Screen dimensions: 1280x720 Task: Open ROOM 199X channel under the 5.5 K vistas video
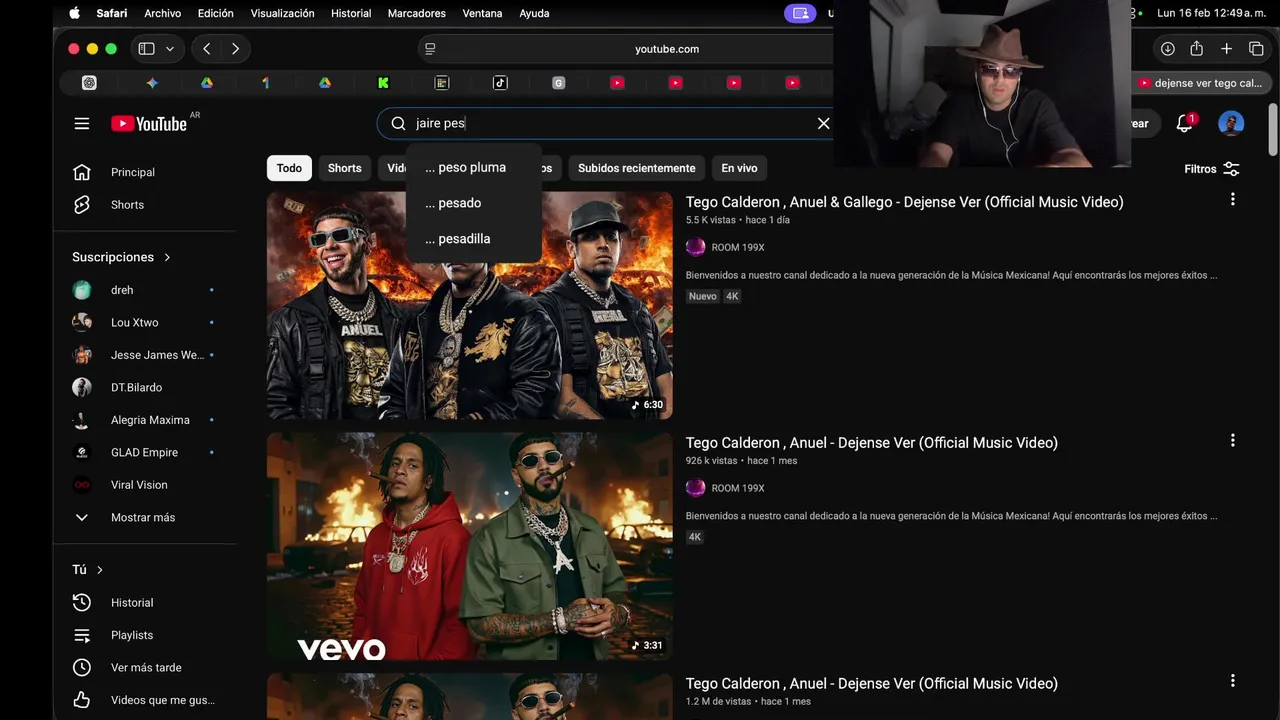[x=737, y=247]
